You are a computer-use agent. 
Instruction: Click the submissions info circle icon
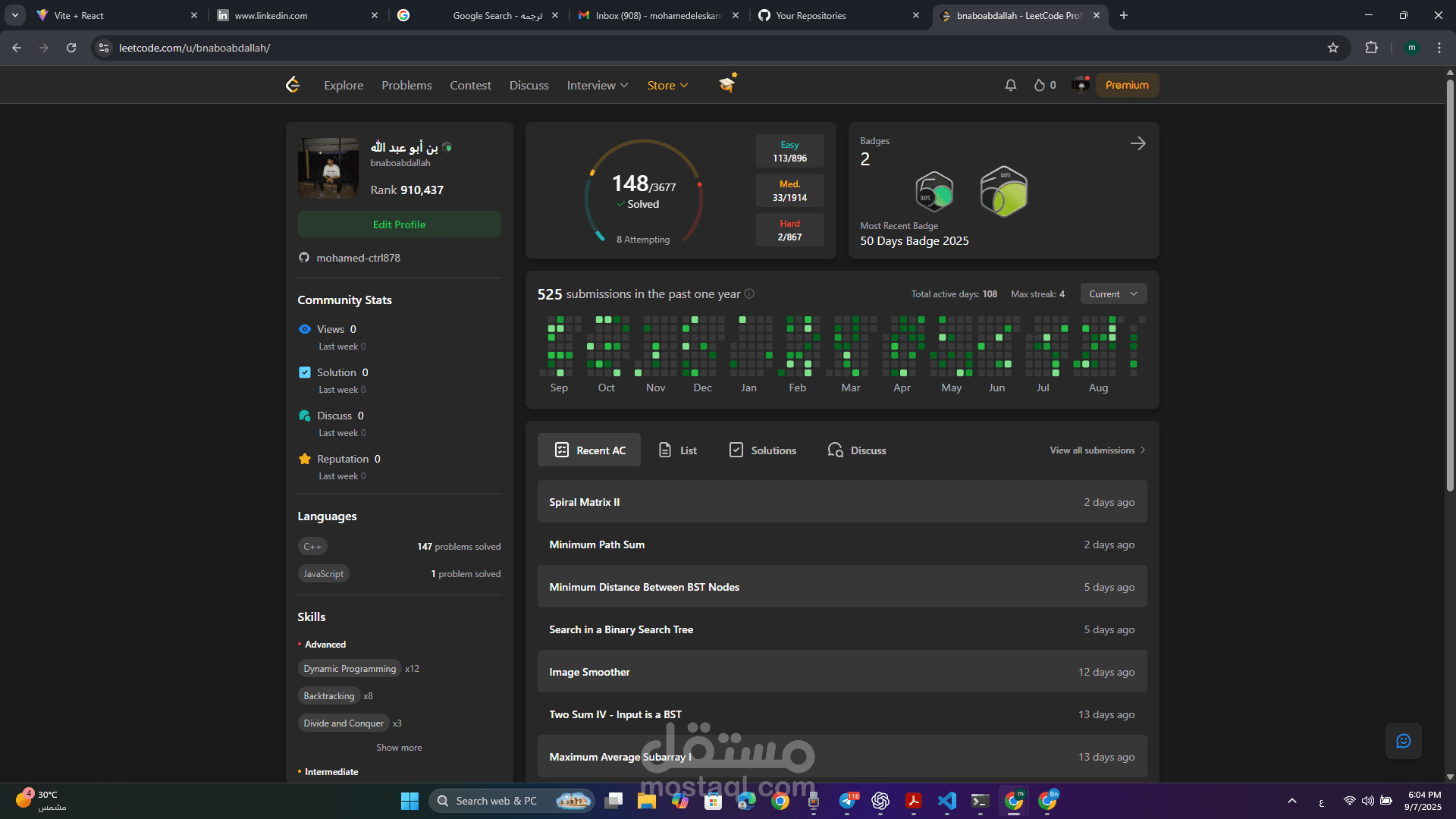[x=749, y=294]
